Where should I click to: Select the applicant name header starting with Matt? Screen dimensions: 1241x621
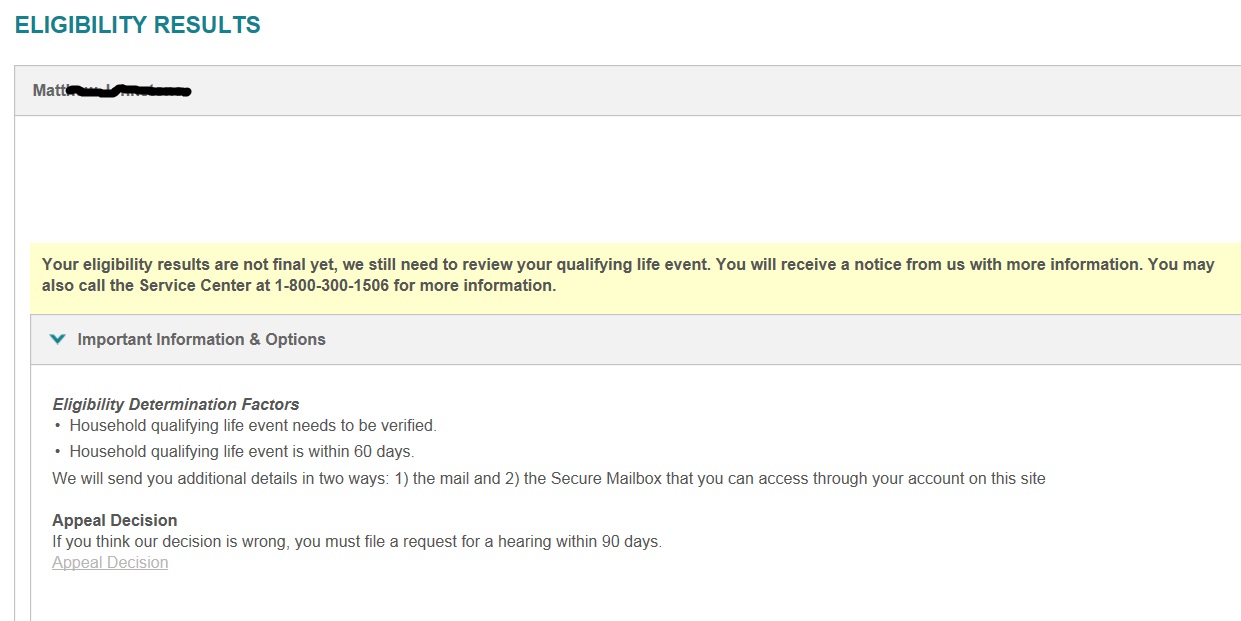click(112, 90)
